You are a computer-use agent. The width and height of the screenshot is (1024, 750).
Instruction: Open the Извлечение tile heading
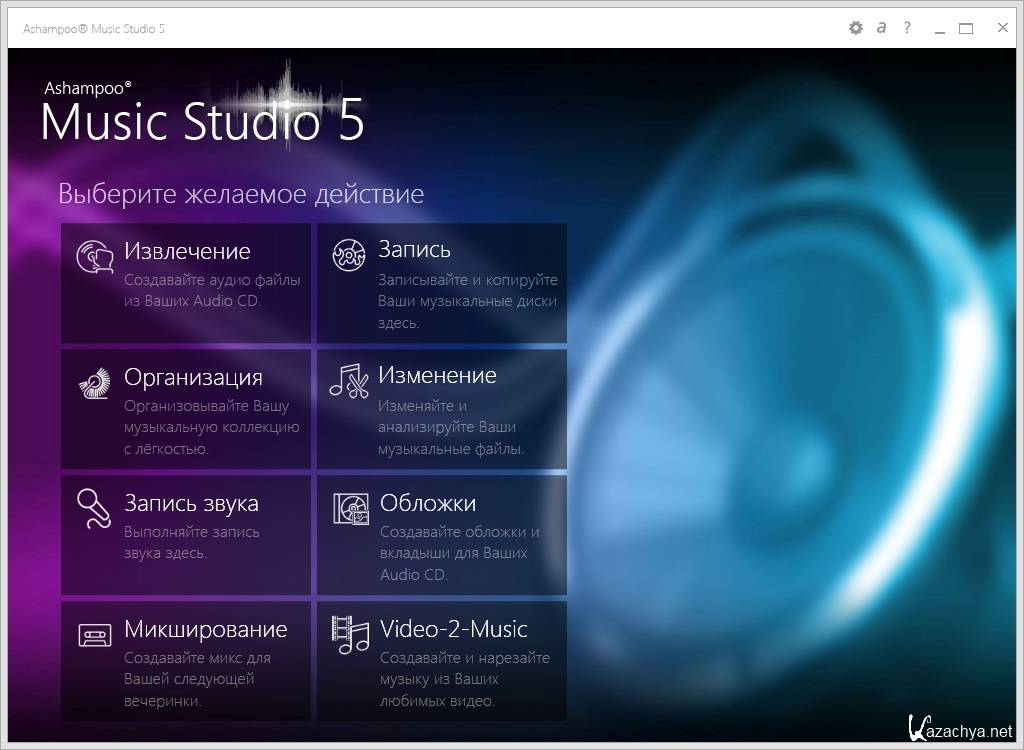[187, 251]
